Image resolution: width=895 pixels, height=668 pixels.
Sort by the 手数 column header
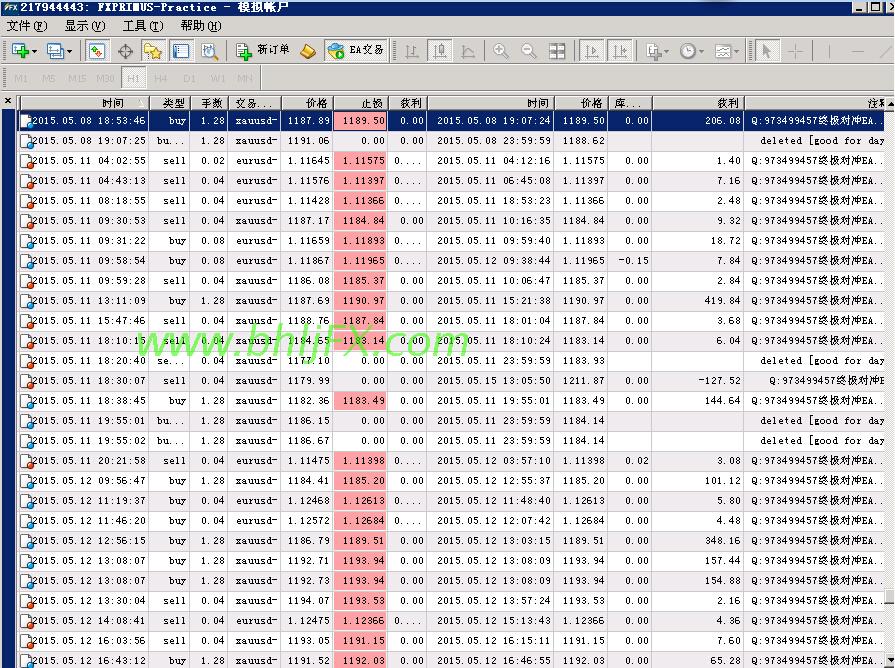[x=209, y=103]
